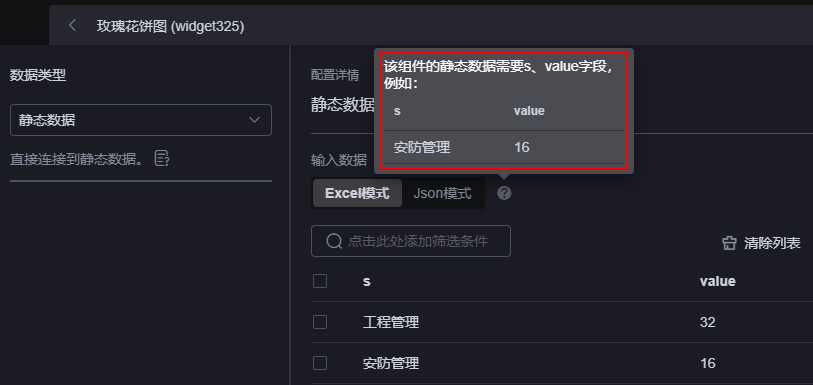Viewport: 813px width, 385px height.
Task: Expand the dropdown chevron arrow for 数据类型
Action: [254, 120]
